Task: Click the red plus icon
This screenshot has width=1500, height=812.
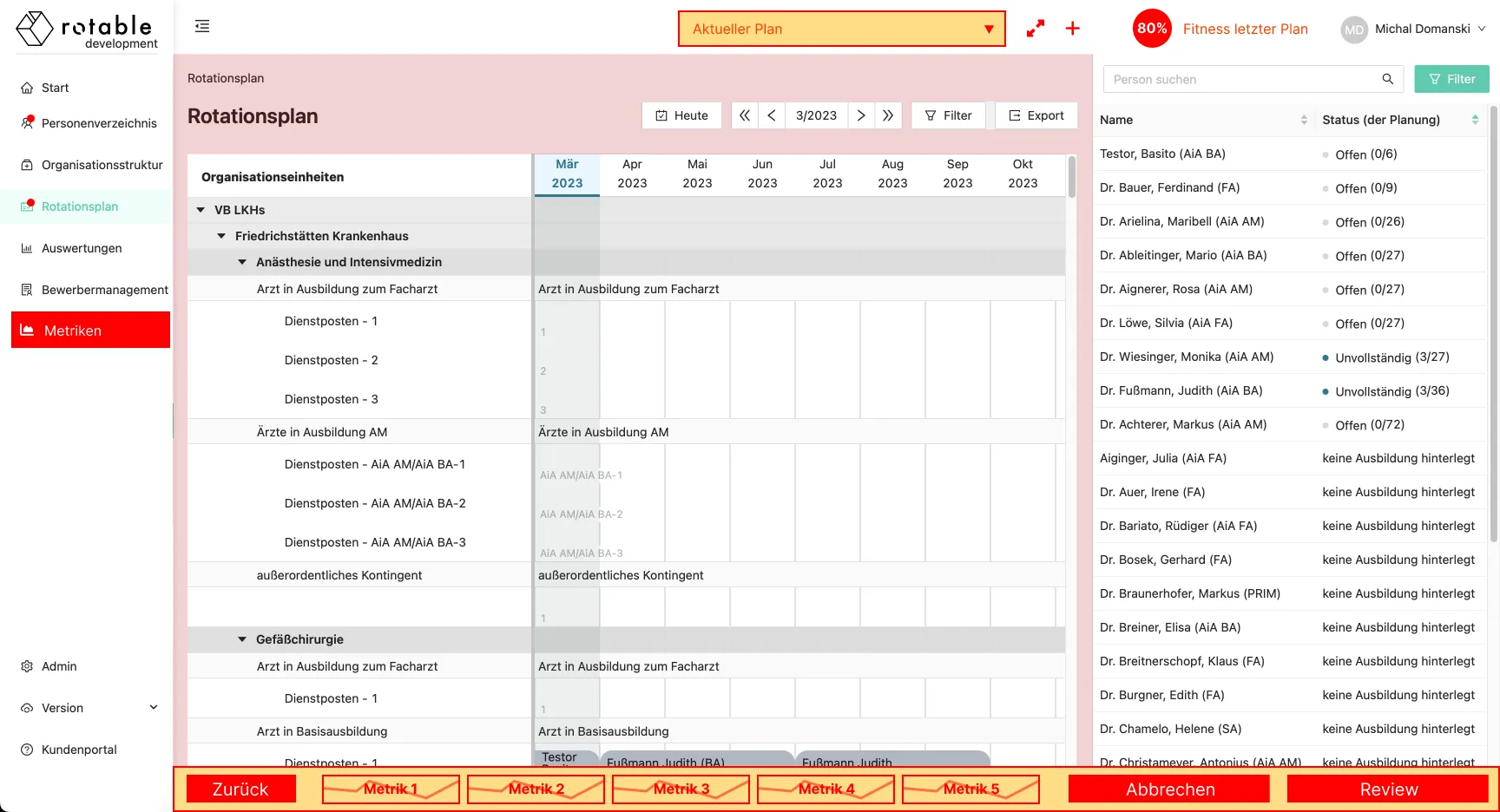Action: coord(1073,29)
